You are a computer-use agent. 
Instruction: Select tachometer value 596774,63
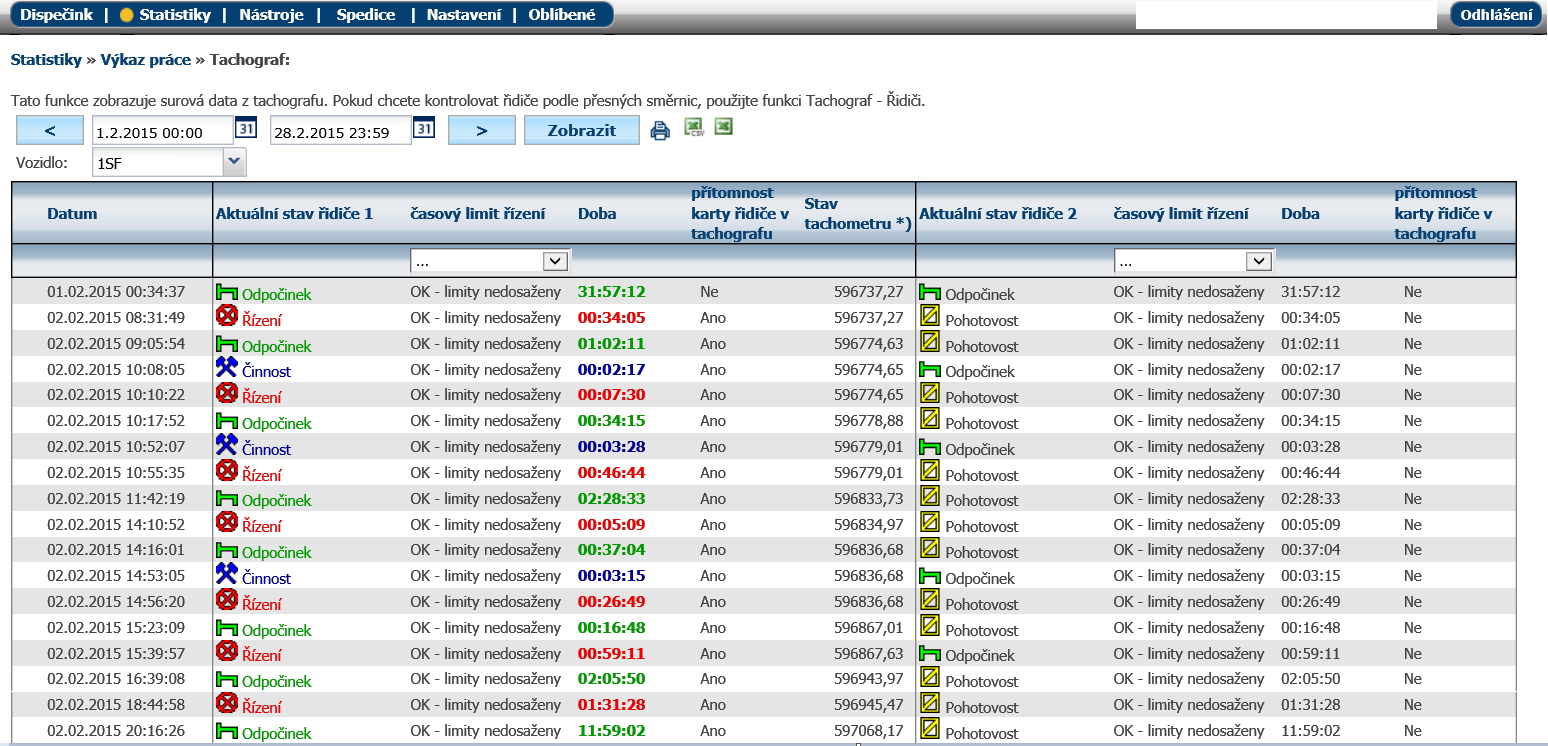(869, 344)
